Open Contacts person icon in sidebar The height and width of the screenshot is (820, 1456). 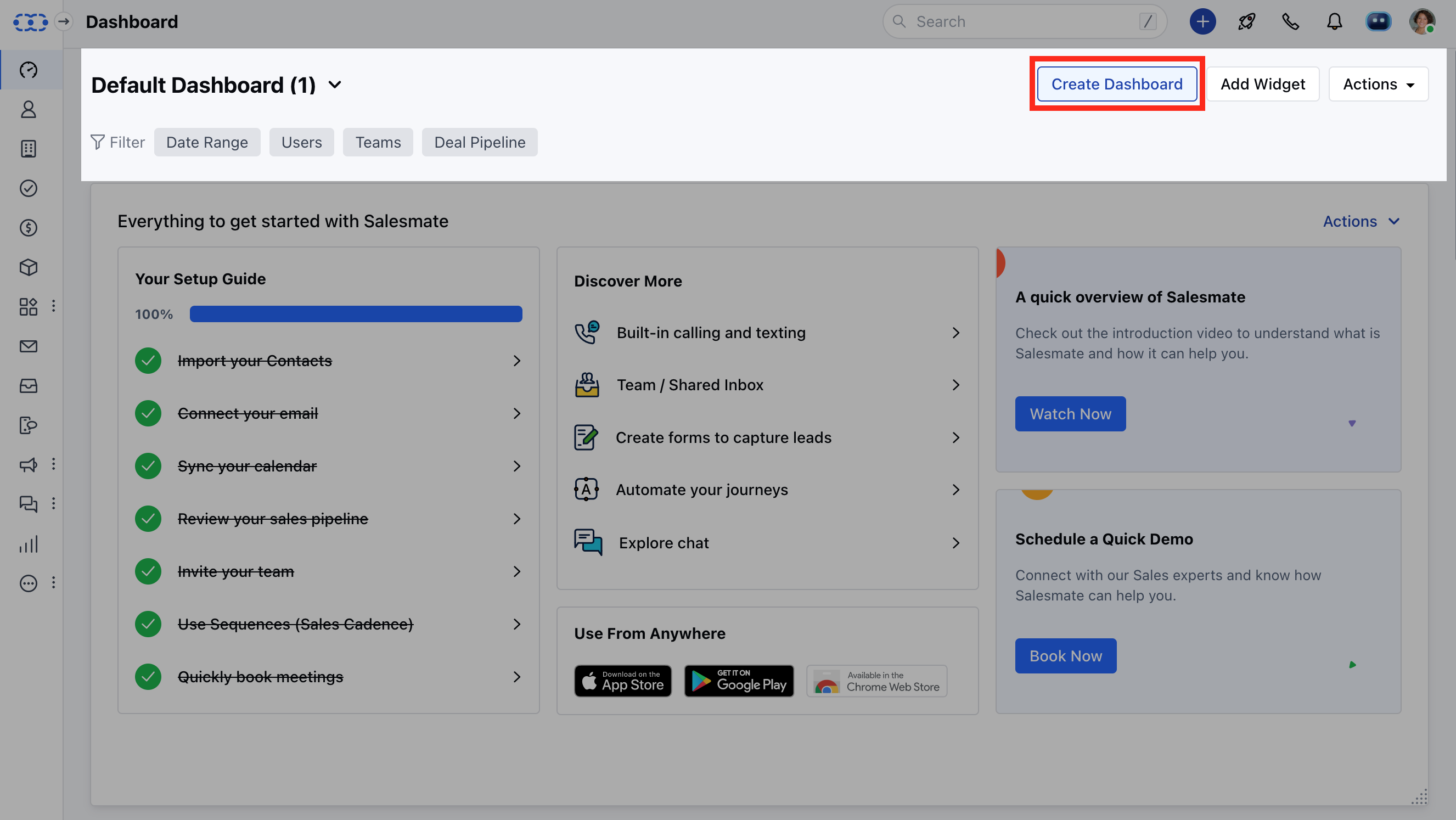click(28, 109)
